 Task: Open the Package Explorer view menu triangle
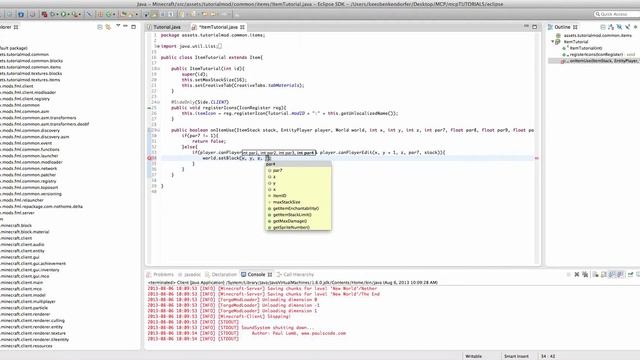118,26
